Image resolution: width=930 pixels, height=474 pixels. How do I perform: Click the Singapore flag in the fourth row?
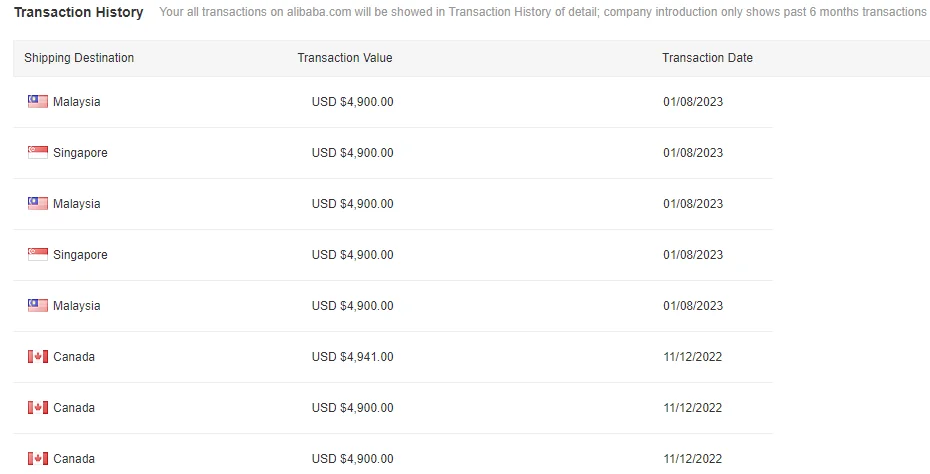pyautogui.click(x=38, y=255)
